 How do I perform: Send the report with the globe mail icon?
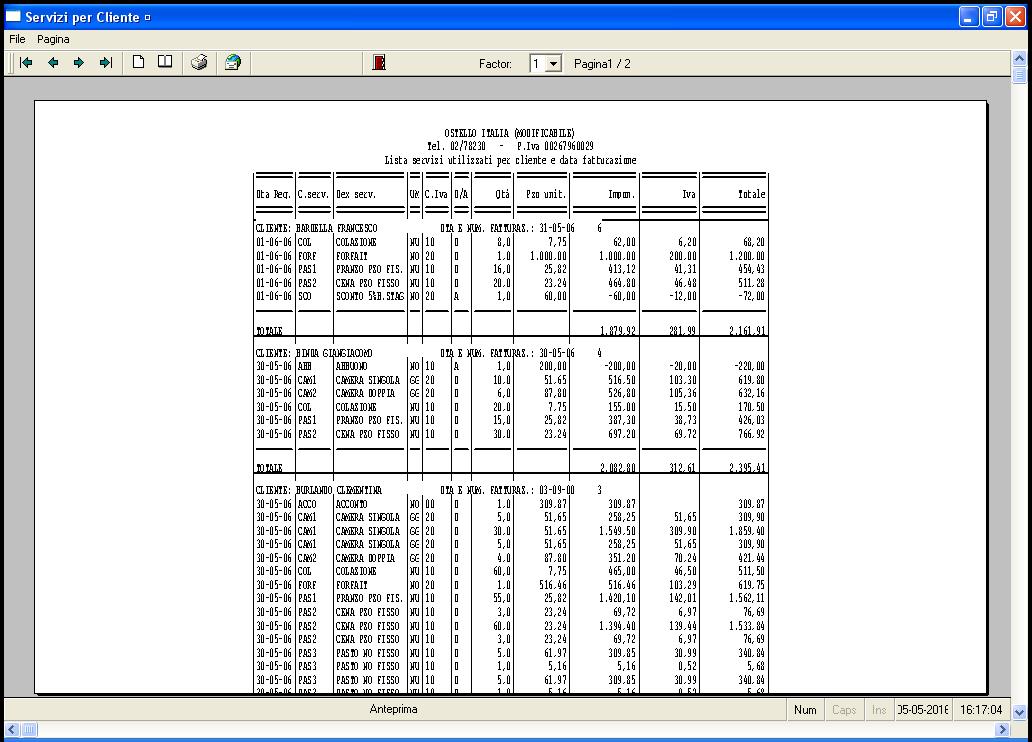233,63
